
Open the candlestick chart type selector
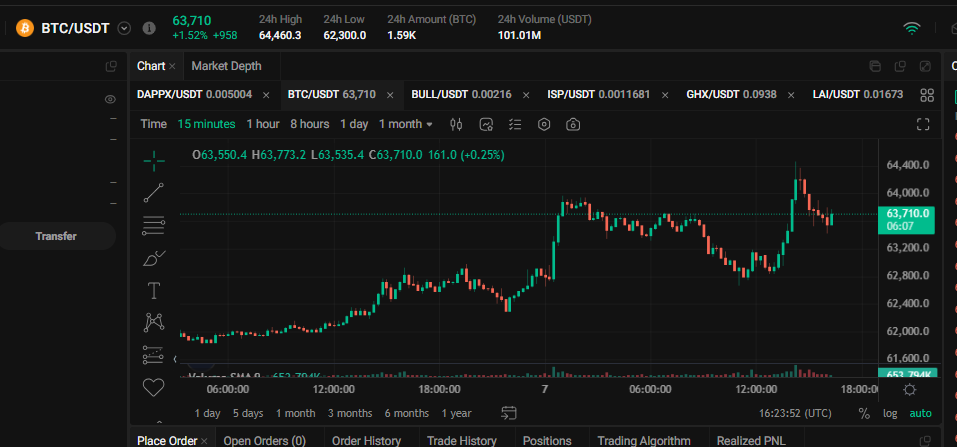[456, 125]
